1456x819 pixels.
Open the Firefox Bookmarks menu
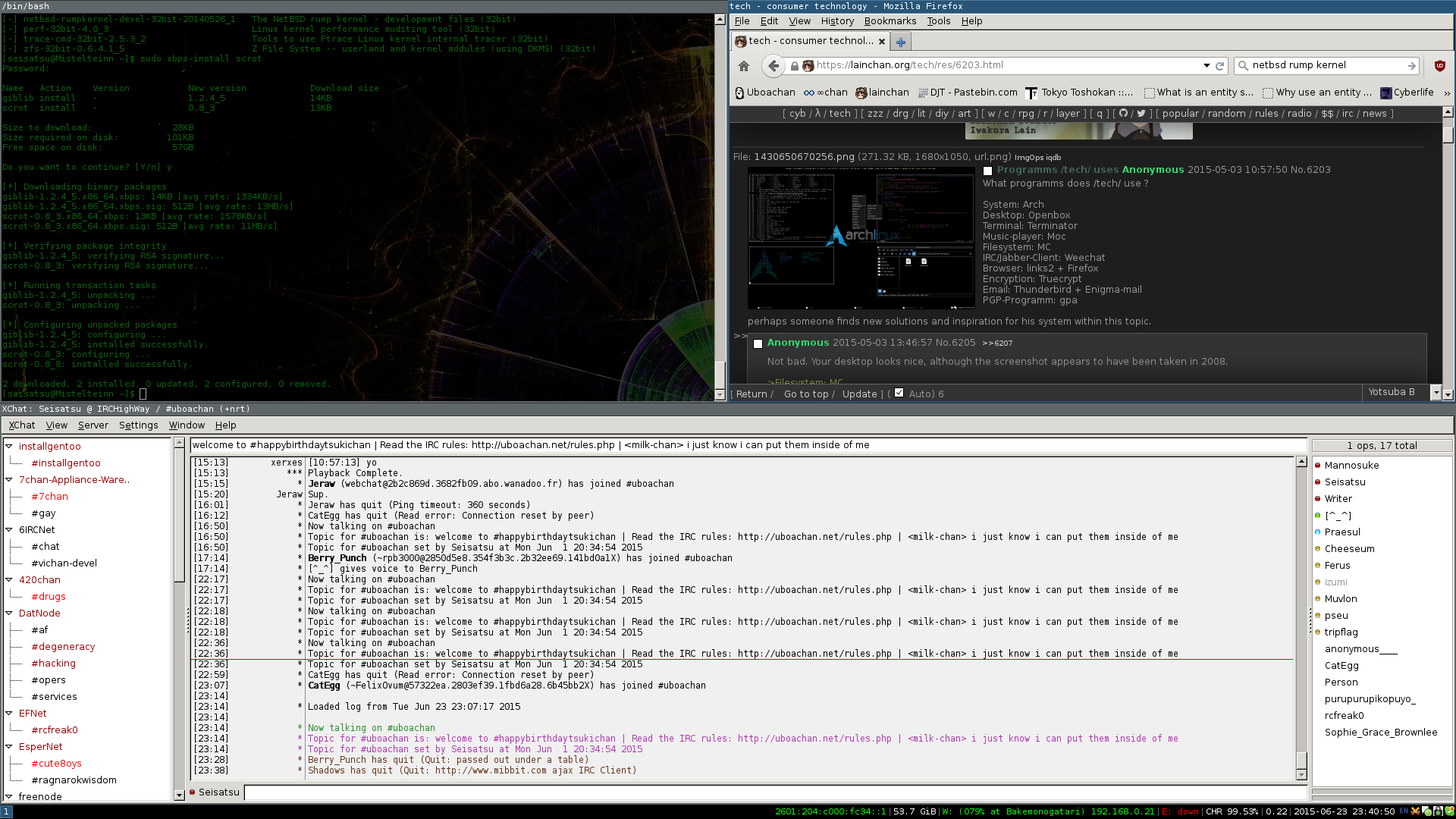(x=890, y=21)
